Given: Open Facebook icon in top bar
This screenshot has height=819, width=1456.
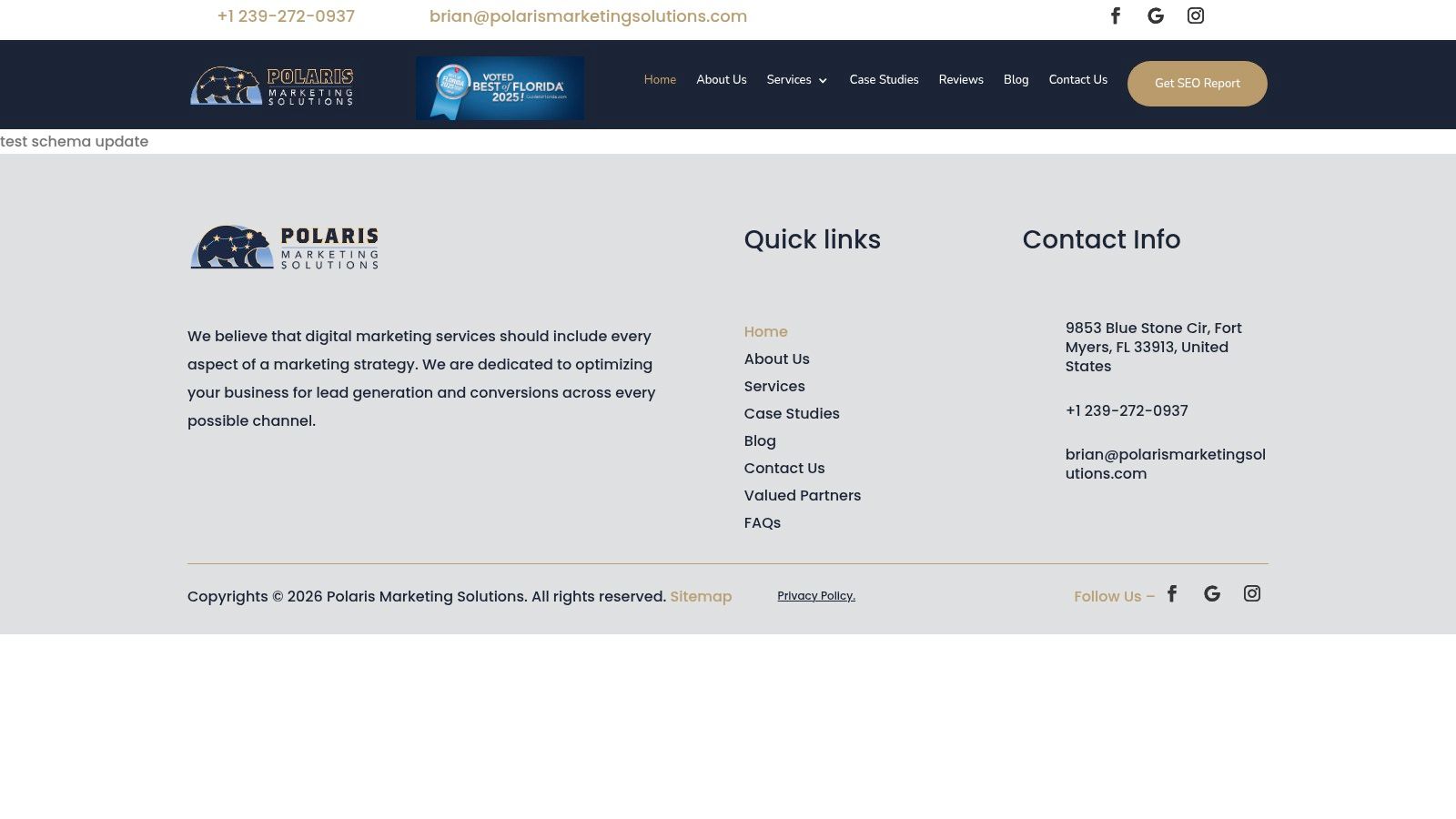Looking at the screenshot, I should (1116, 15).
